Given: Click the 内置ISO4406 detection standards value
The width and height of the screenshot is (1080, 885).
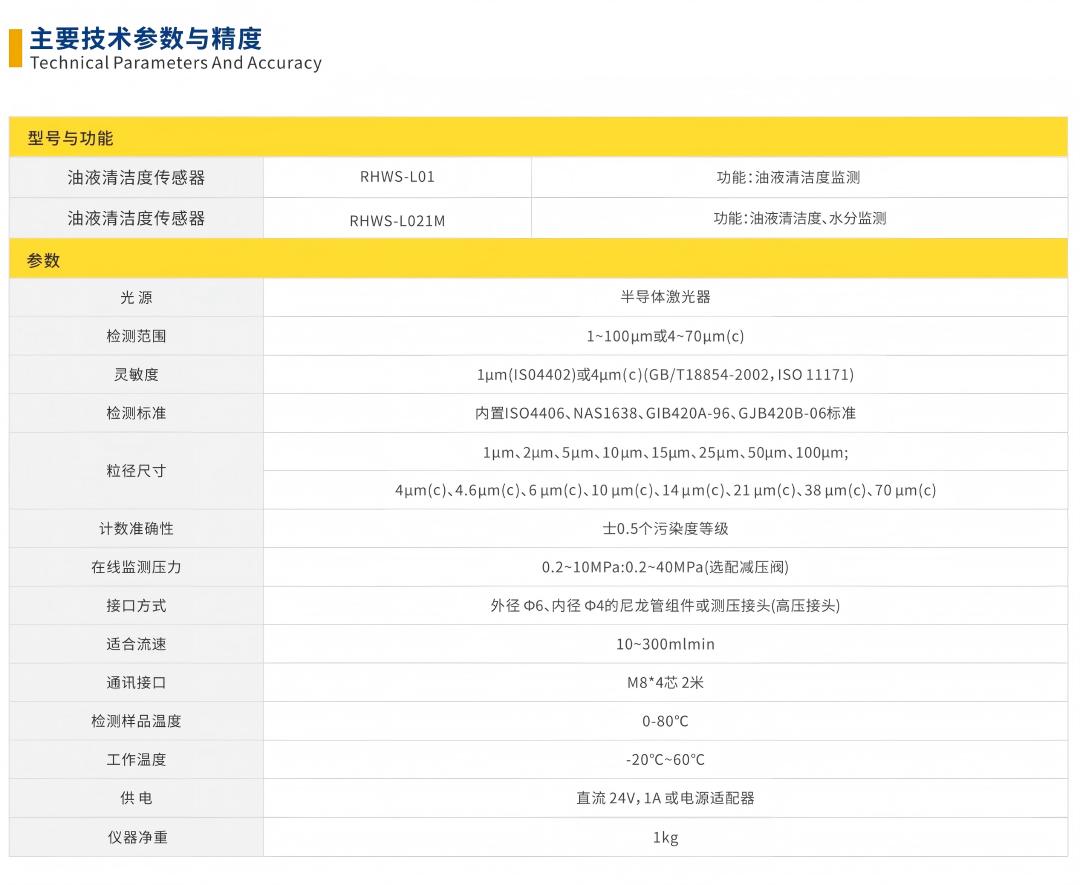Looking at the screenshot, I should click(665, 413).
